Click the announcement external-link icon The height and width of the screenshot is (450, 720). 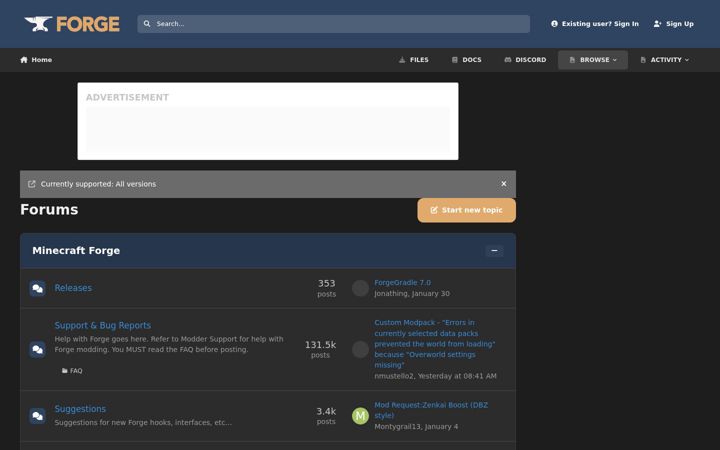pos(31,184)
